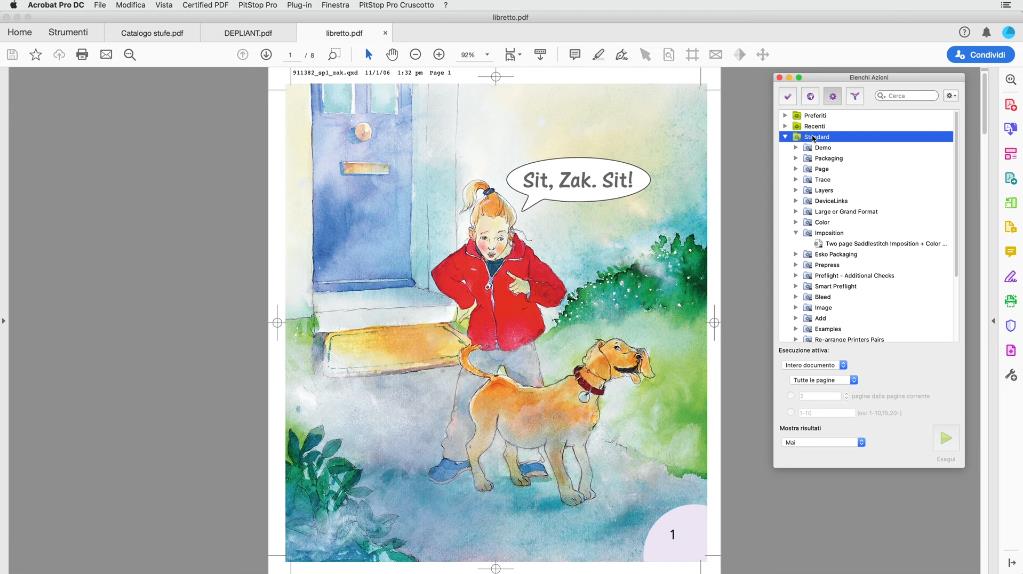Click the Sign pen tool icon

(622, 55)
